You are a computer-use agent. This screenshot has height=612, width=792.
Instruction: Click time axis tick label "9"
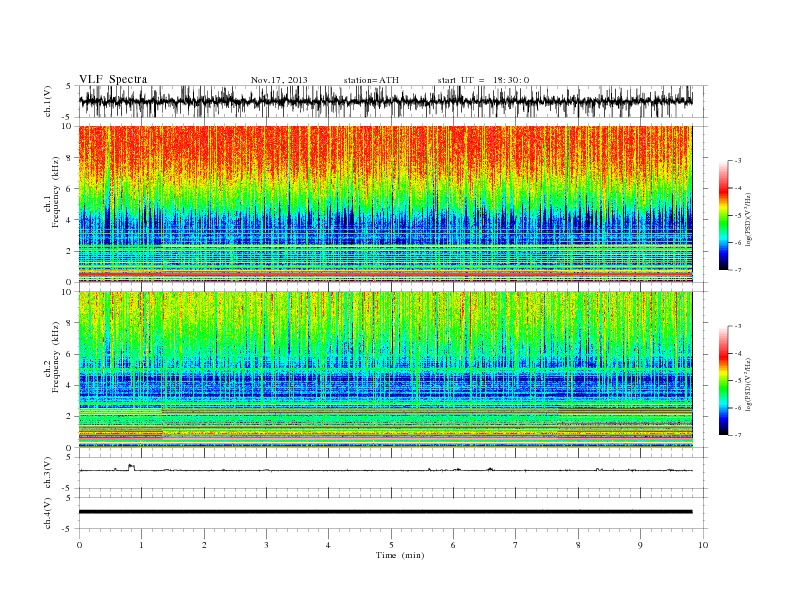click(640, 545)
